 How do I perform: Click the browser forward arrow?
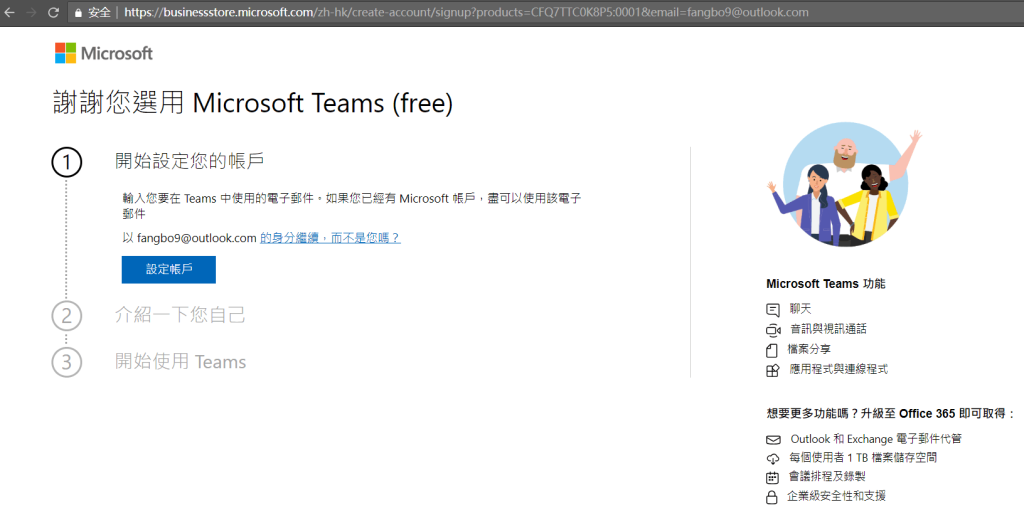point(30,12)
